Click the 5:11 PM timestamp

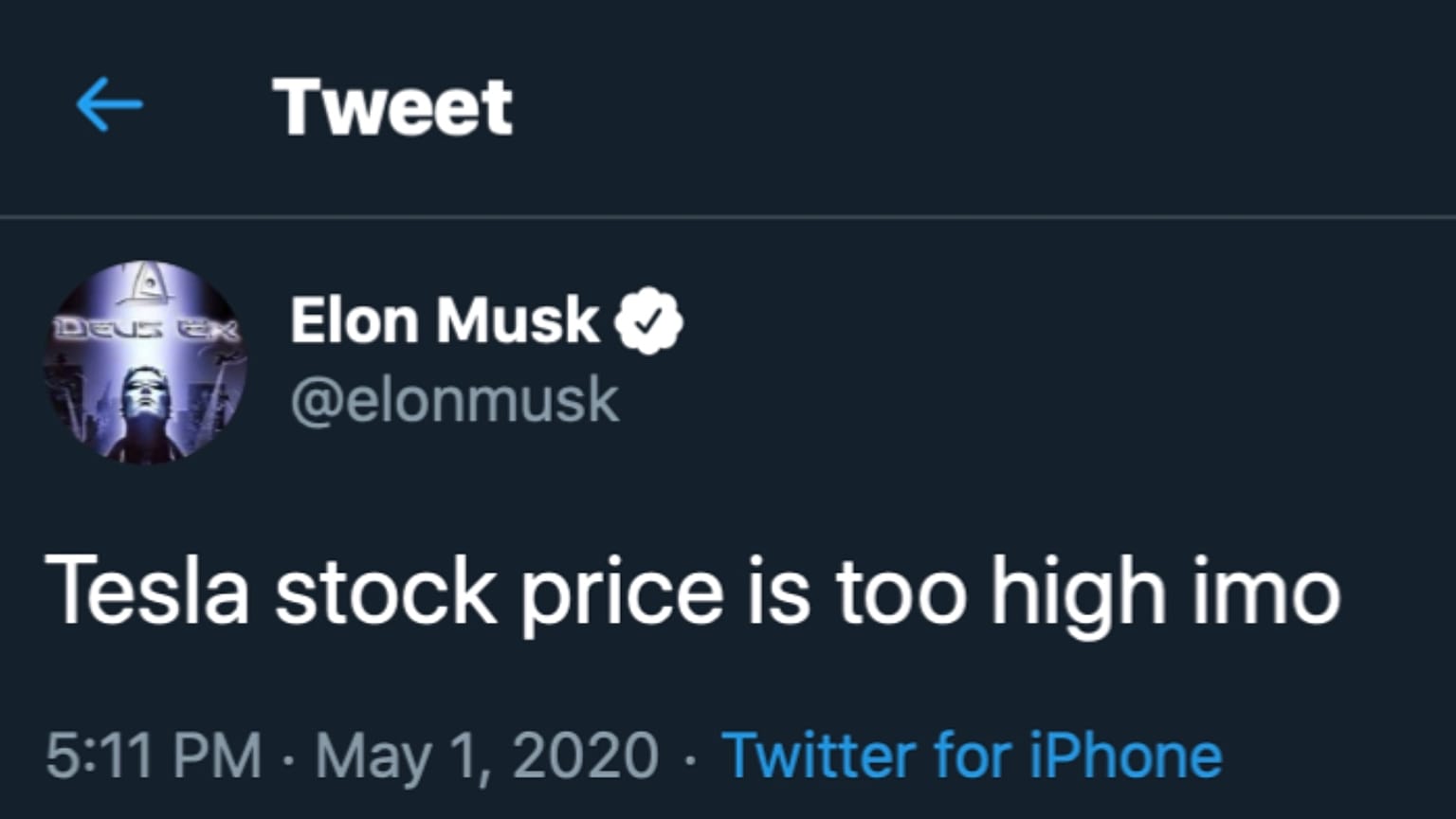154,755
